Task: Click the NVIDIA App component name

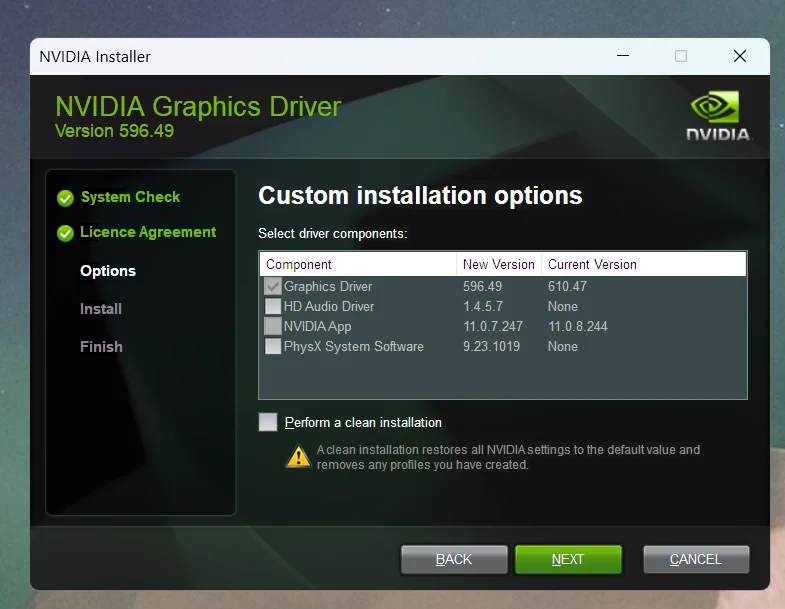Action: [x=317, y=327]
